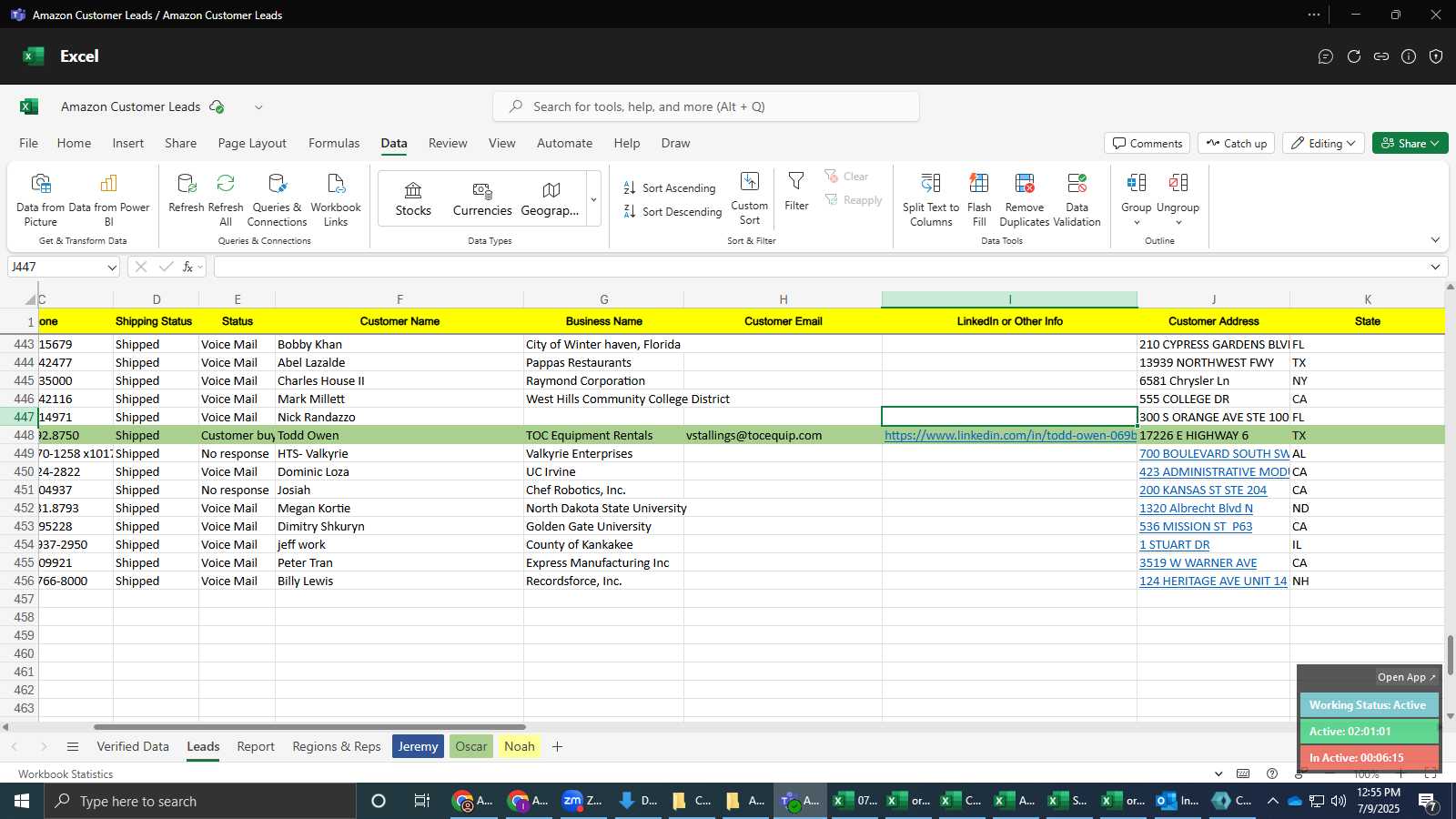Click the Ungroup outline icon

coord(1178,184)
